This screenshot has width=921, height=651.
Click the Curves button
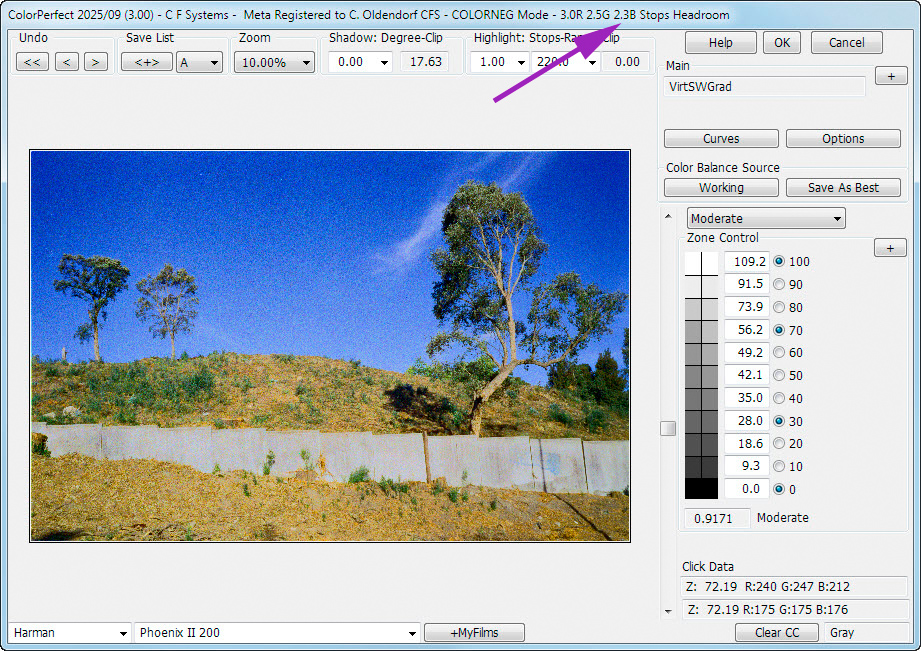[721, 139]
